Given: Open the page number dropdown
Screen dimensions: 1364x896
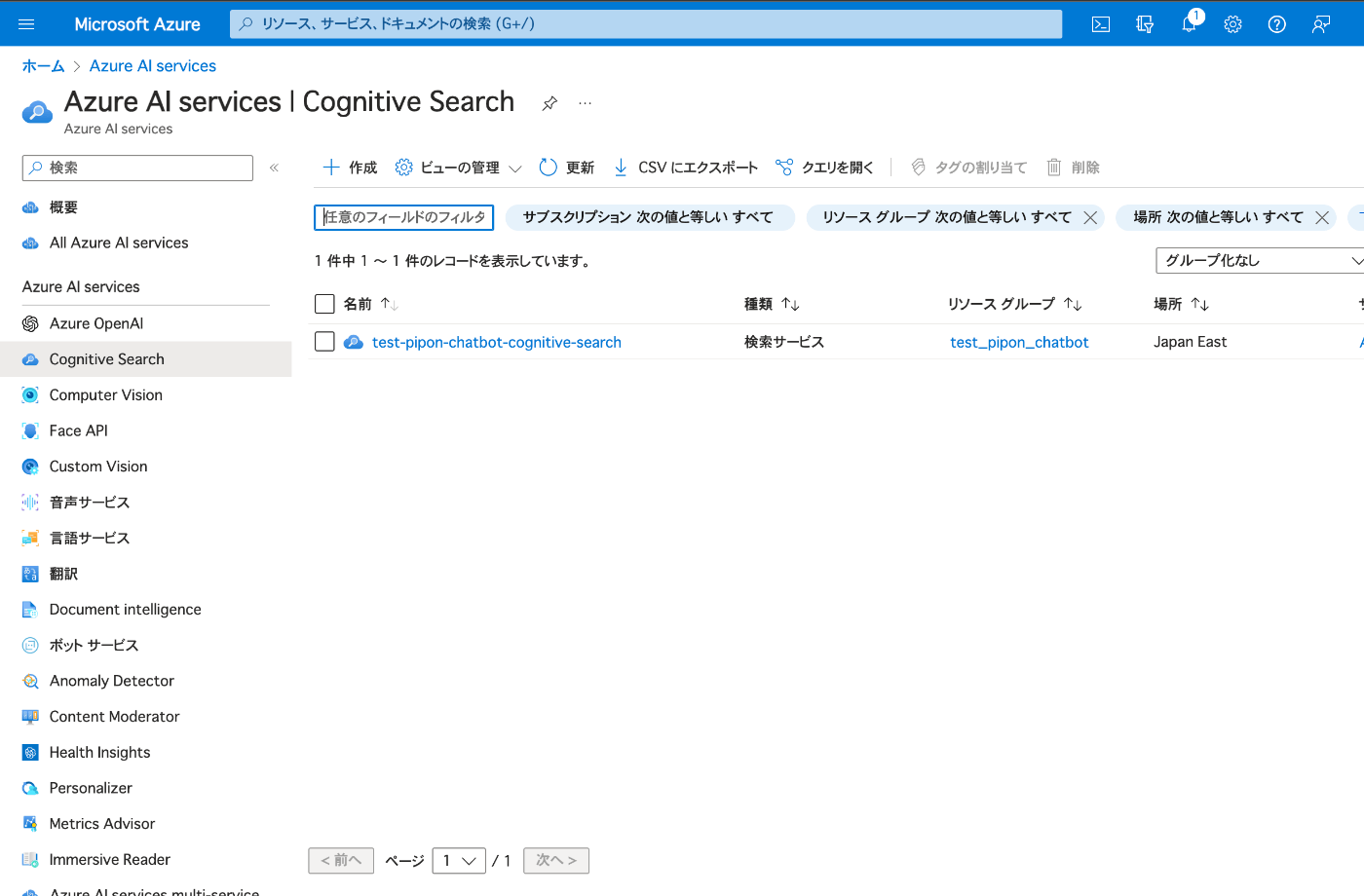Looking at the screenshot, I should 459,861.
